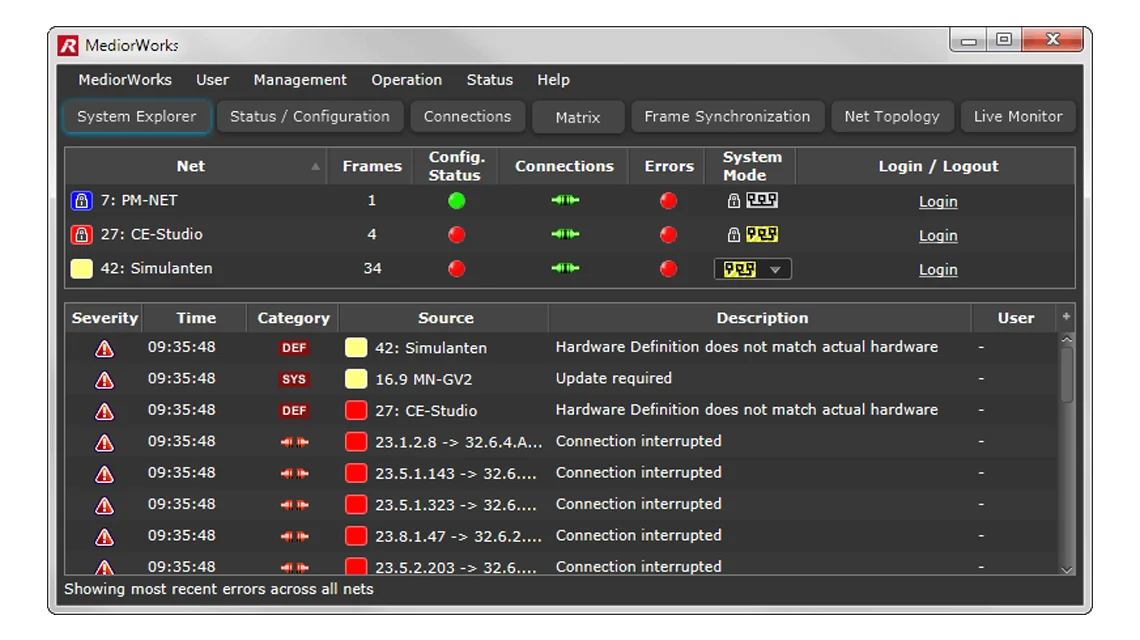Switch to Net Topology tab
Screen dimensions: 1140x640
pyautogui.click(x=892, y=116)
